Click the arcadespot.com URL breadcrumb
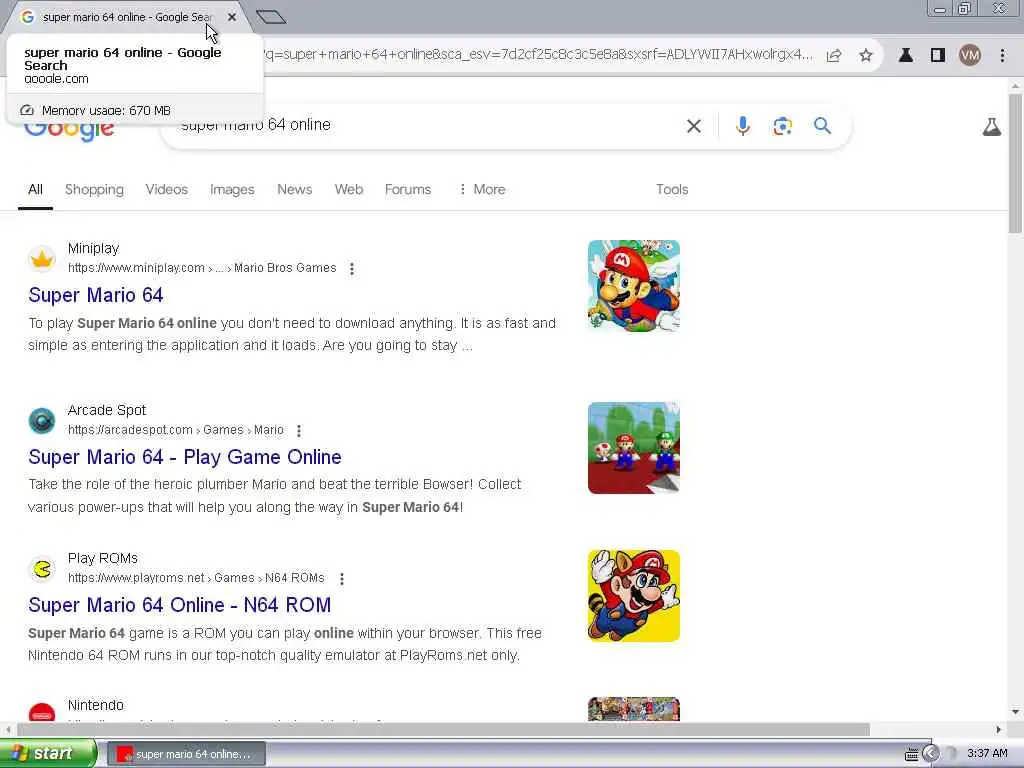 176,430
